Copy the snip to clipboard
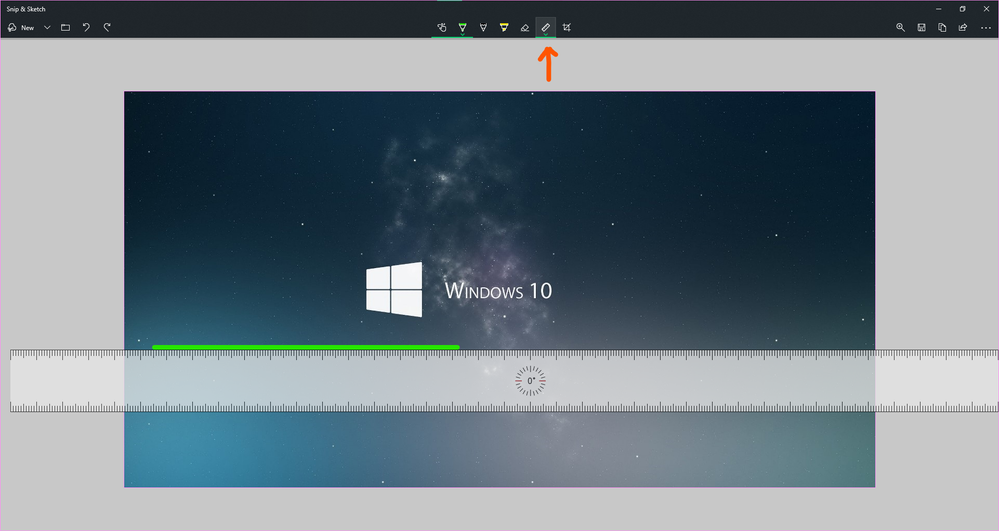Image resolution: width=999 pixels, height=531 pixels. pyautogui.click(x=942, y=27)
